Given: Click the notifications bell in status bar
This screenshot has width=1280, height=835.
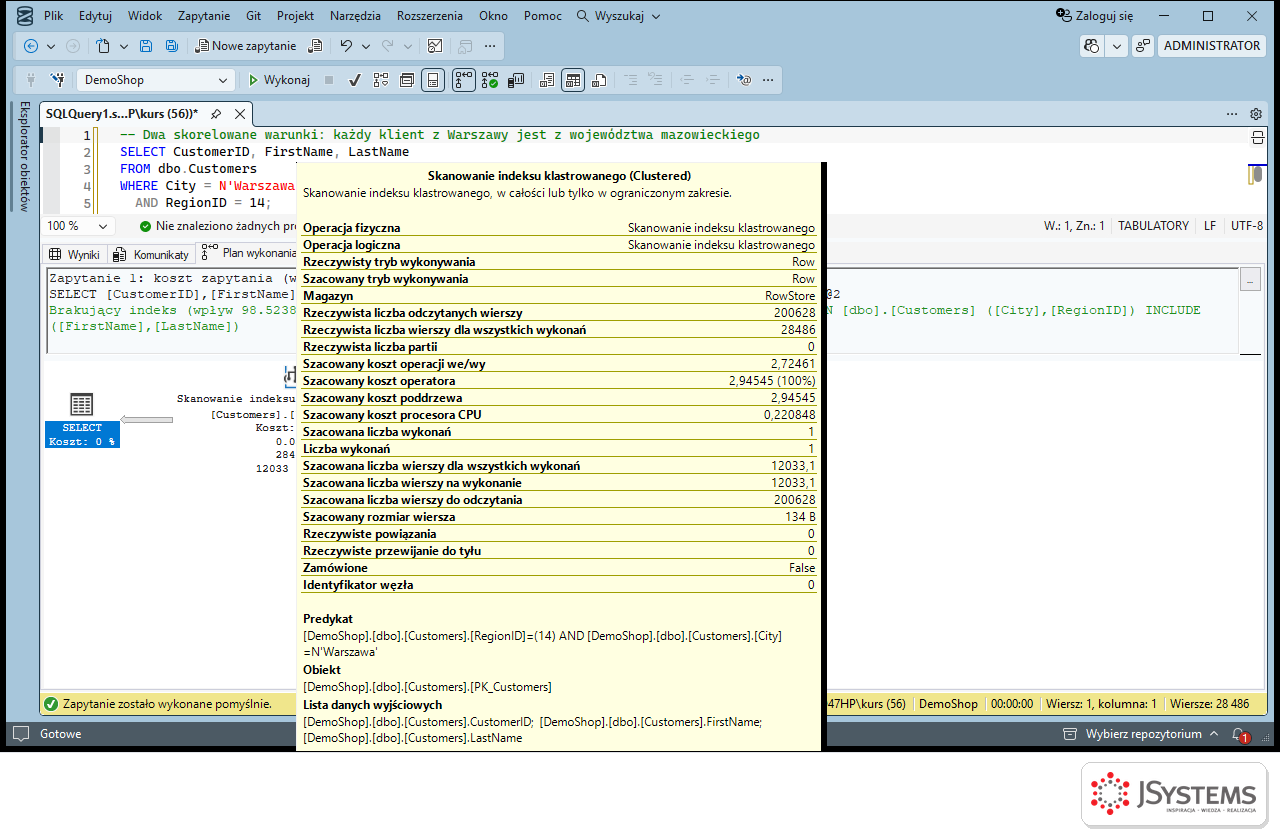Looking at the screenshot, I should [x=1238, y=734].
